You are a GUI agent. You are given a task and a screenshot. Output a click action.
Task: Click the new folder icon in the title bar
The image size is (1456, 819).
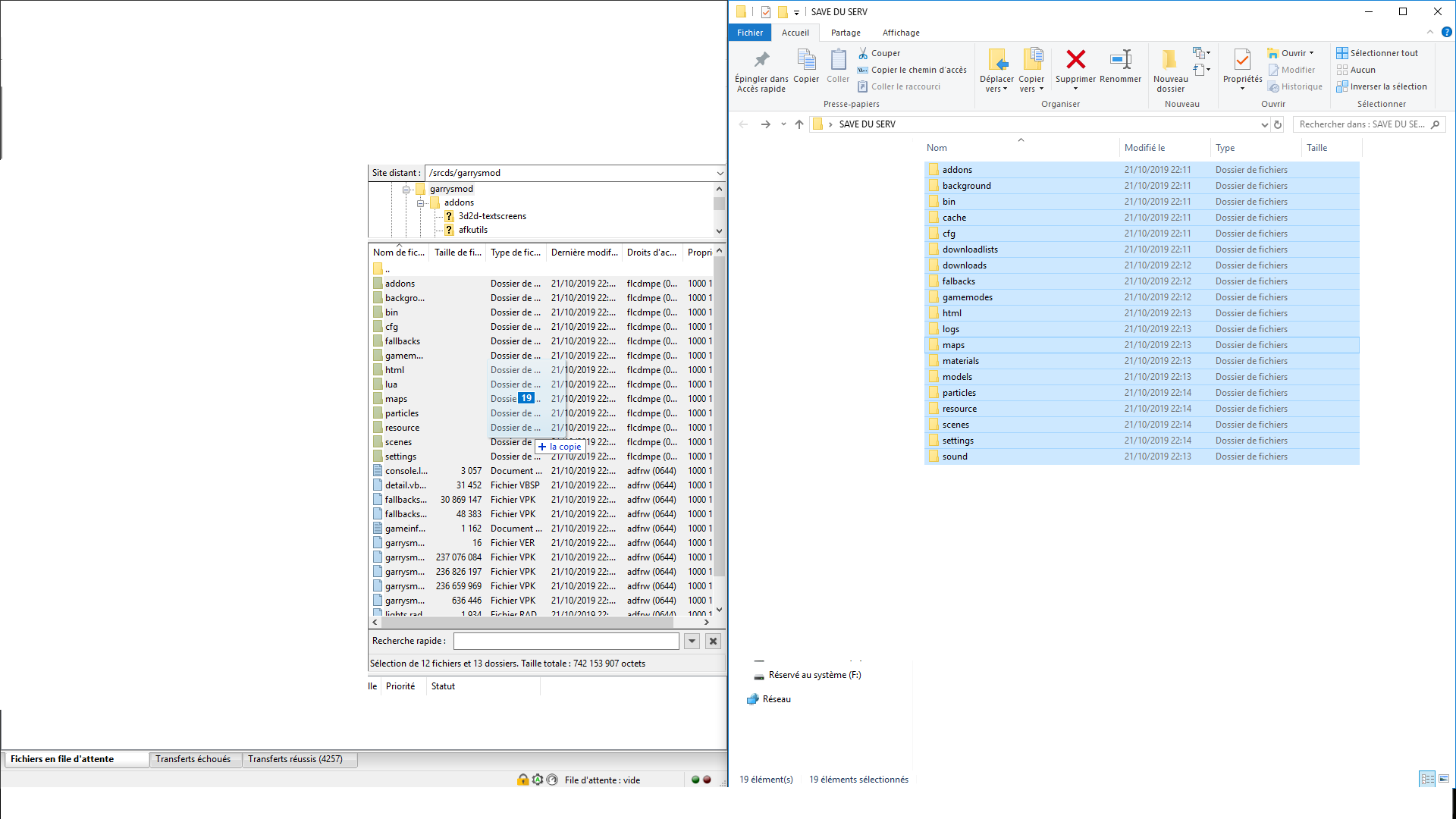click(783, 12)
